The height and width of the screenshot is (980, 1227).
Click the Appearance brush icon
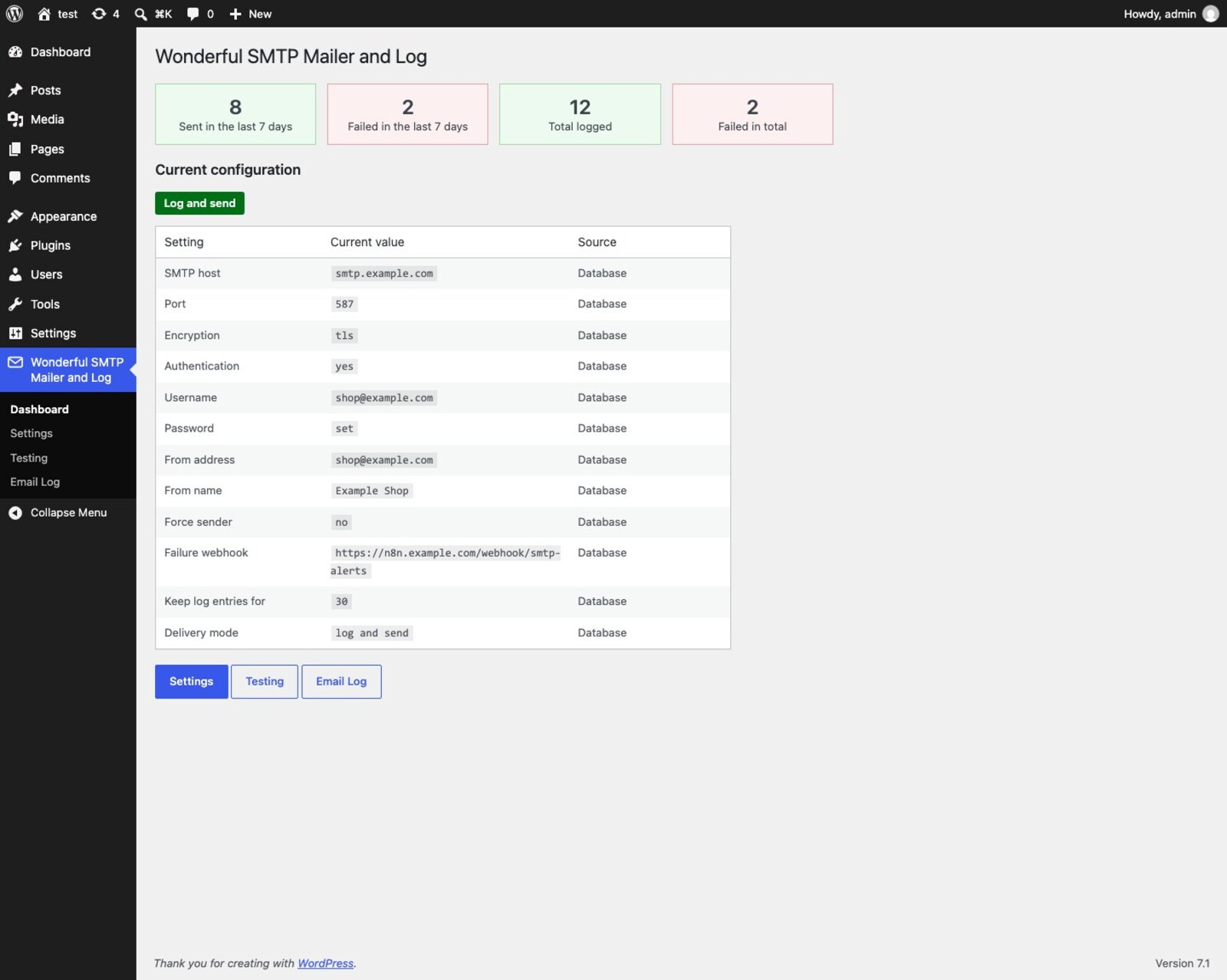(15, 216)
